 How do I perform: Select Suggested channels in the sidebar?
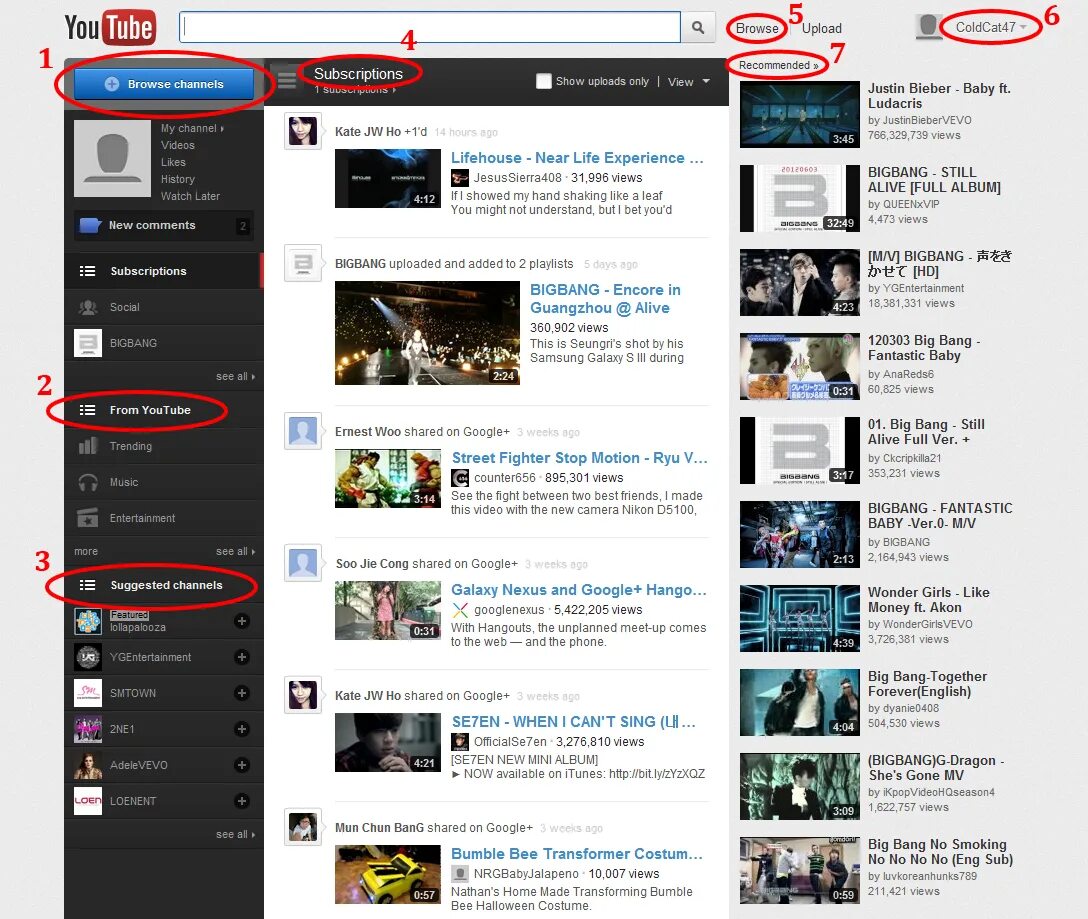click(164, 585)
